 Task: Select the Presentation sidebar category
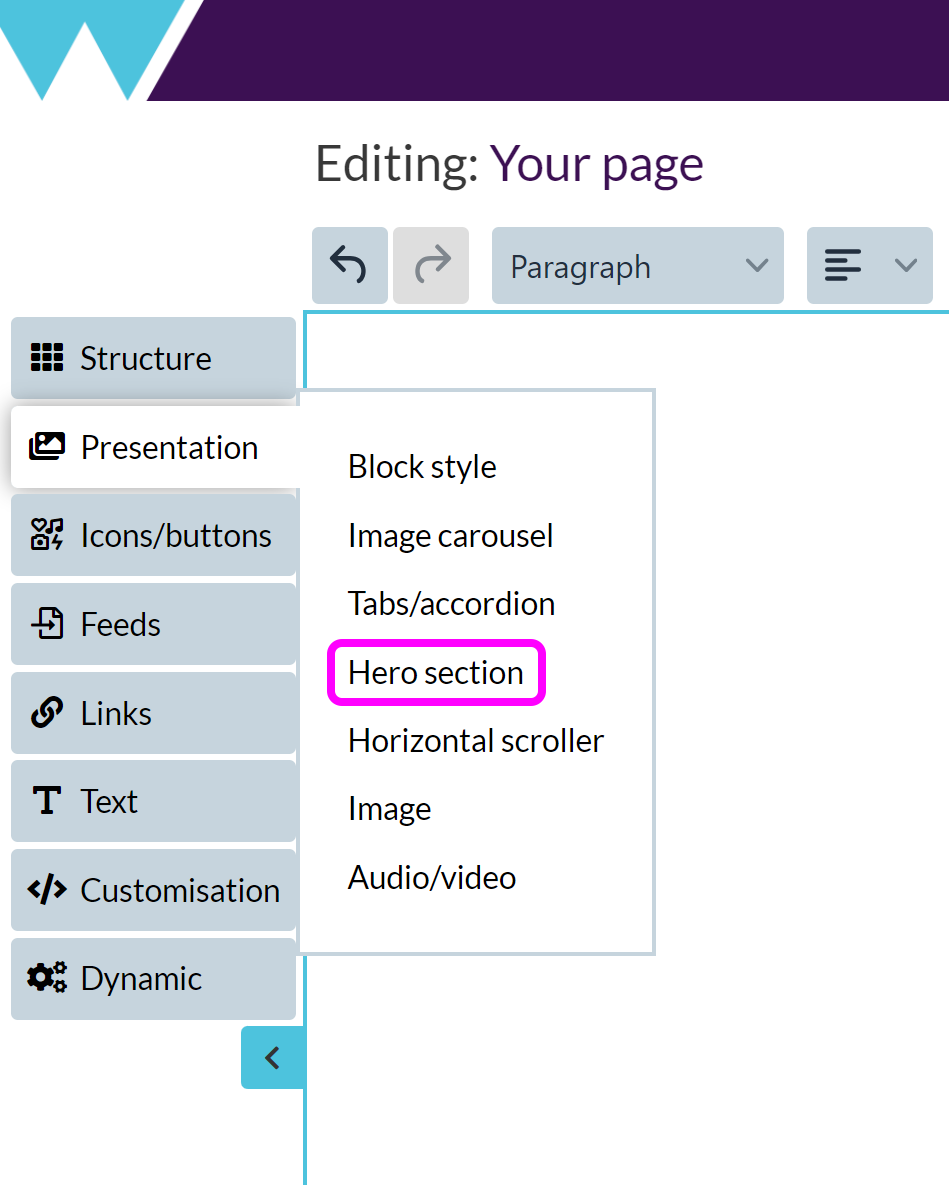click(153, 447)
